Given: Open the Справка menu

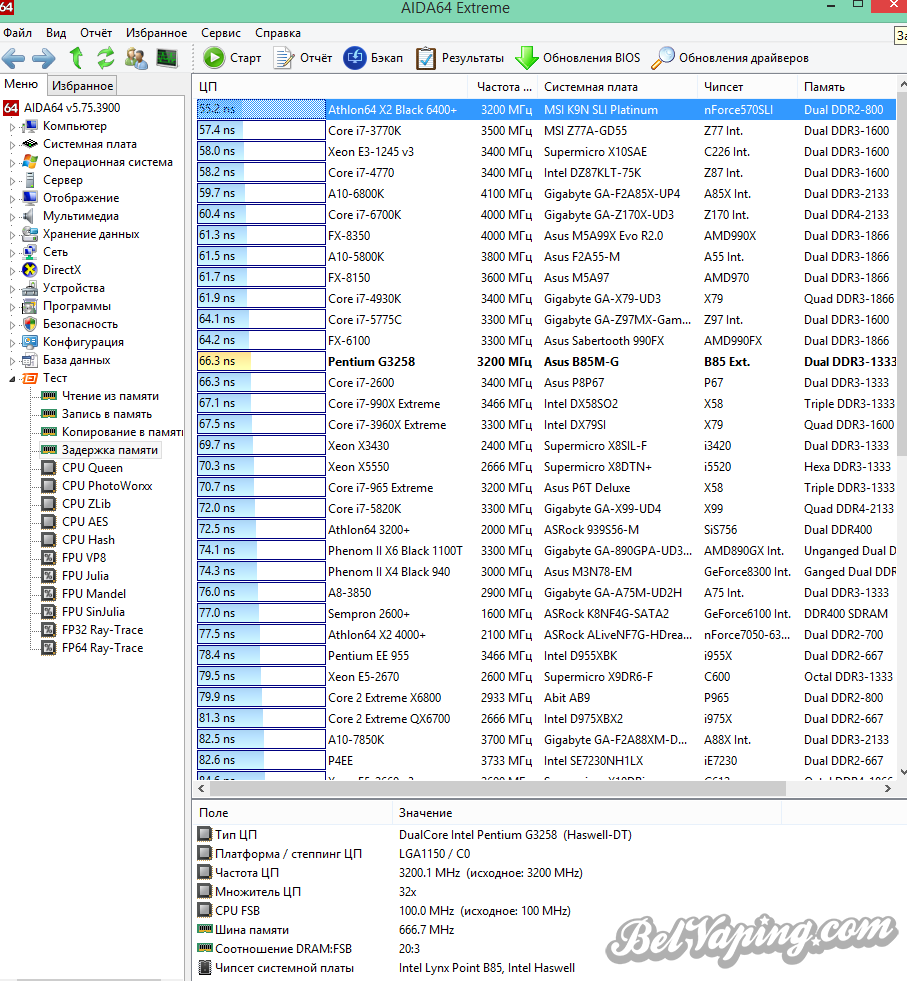Looking at the screenshot, I should click(278, 33).
